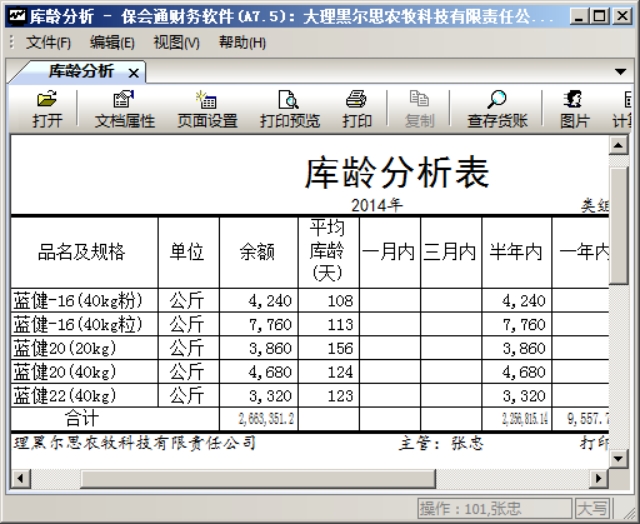Click status bar 操作:101,张忠
Screen dimensions: 640x524
point(494,508)
